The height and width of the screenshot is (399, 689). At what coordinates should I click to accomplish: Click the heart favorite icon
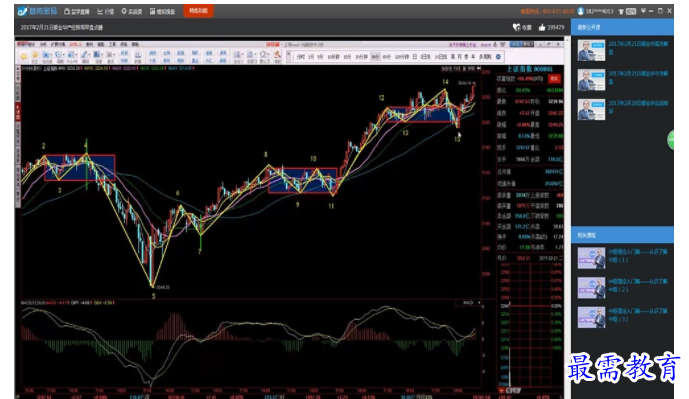[x=517, y=27]
